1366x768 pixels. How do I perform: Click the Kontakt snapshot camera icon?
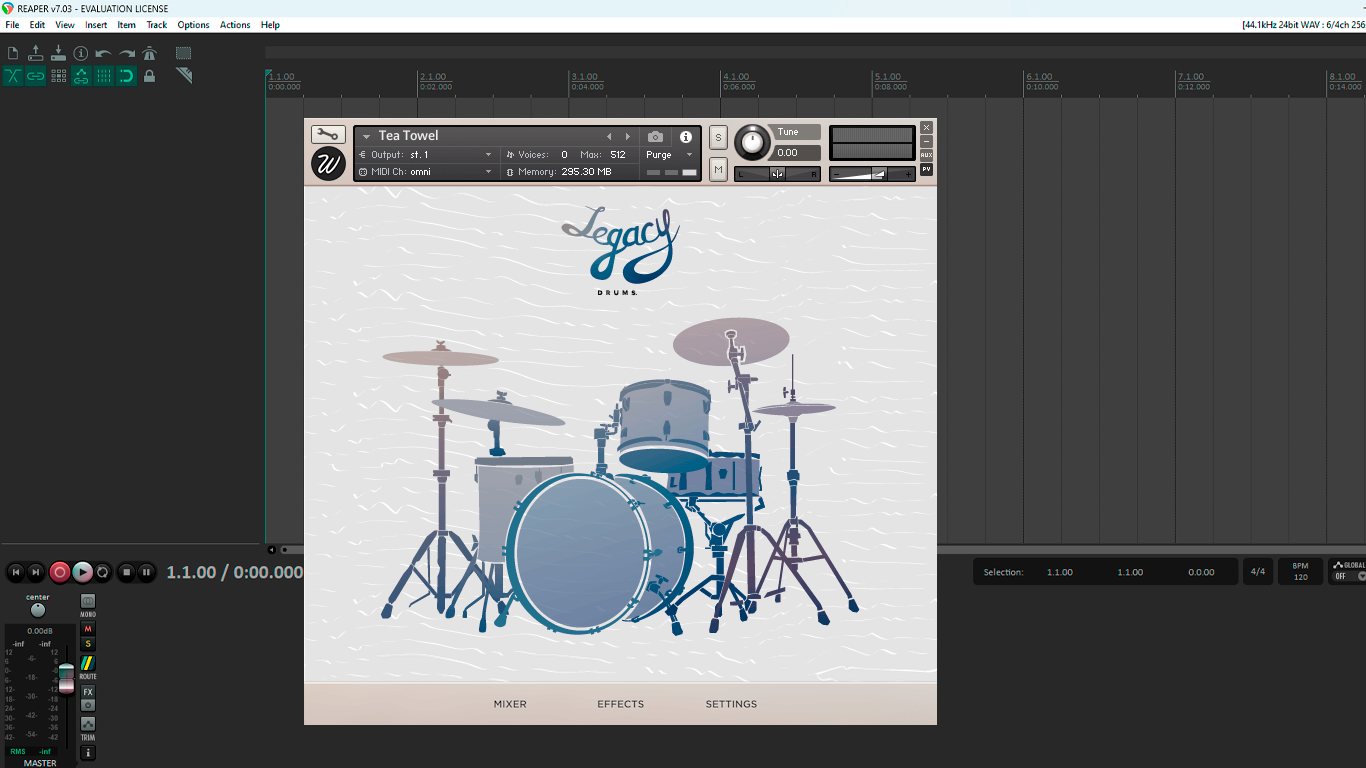[x=655, y=137]
